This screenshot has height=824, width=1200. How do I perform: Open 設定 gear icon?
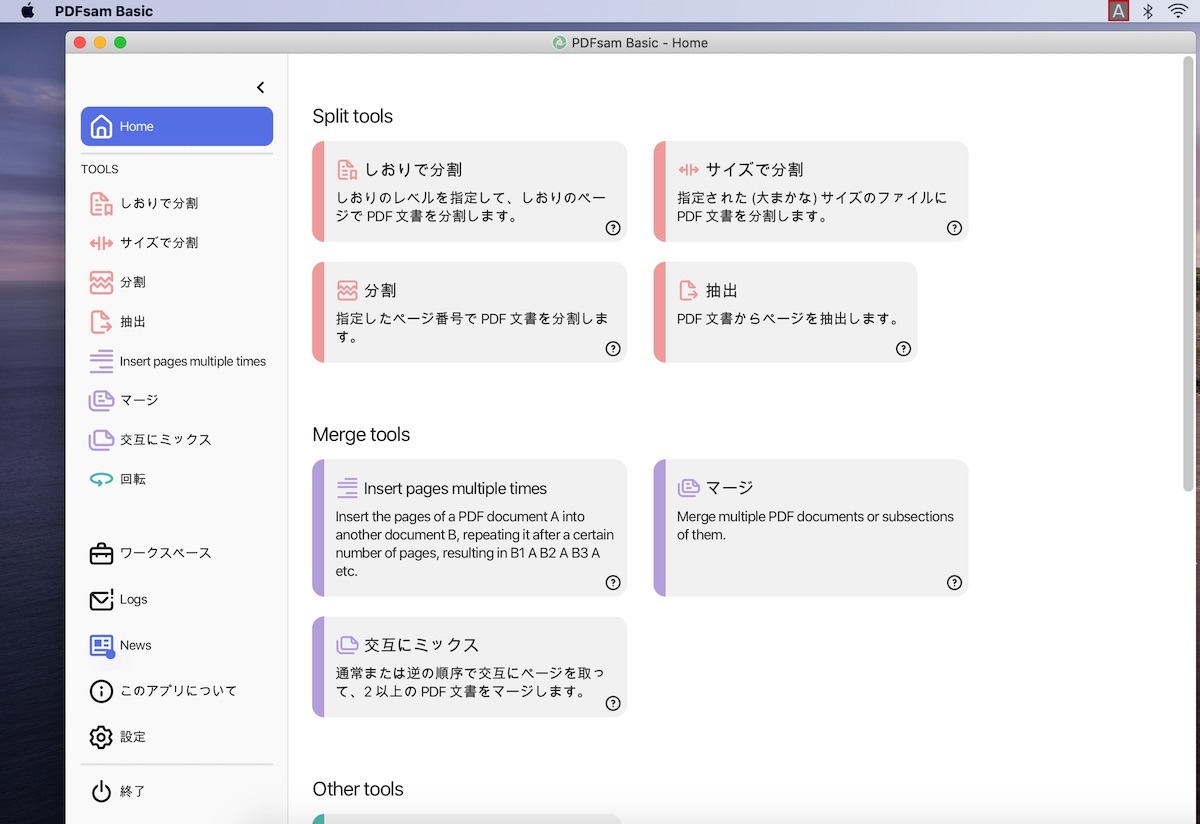point(101,737)
